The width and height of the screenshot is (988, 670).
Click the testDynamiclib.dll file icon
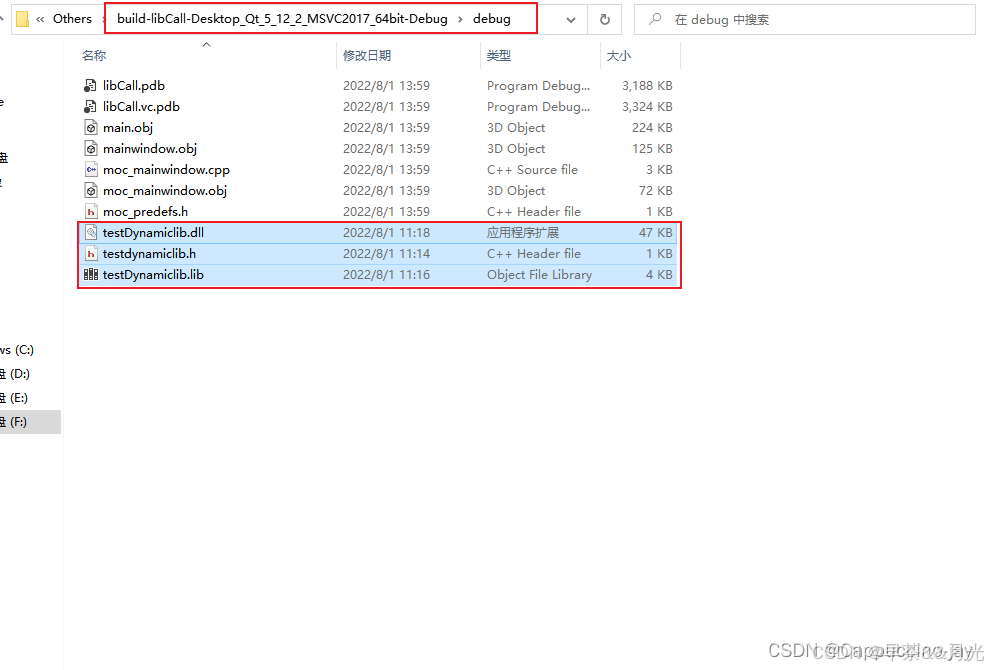[91, 233]
